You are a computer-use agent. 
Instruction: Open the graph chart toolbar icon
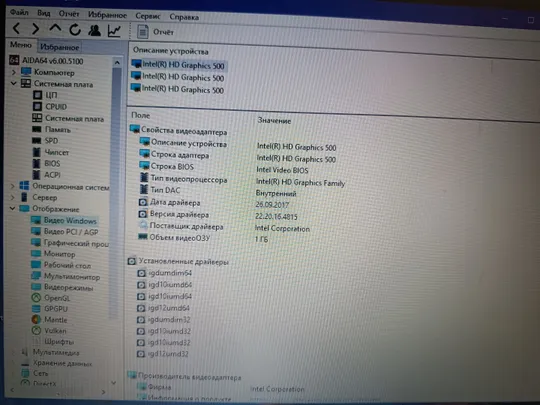coord(114,31)
